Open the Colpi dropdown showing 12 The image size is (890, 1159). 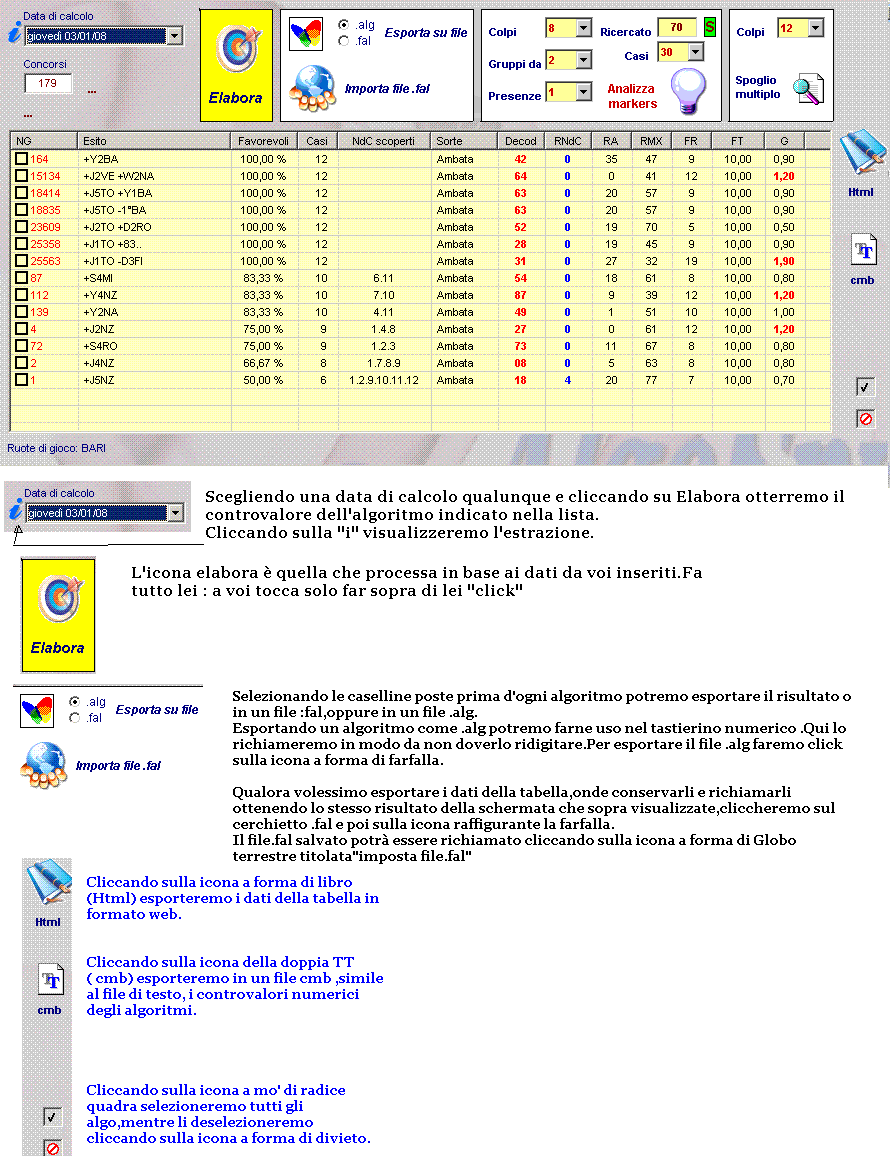[815, 28]
